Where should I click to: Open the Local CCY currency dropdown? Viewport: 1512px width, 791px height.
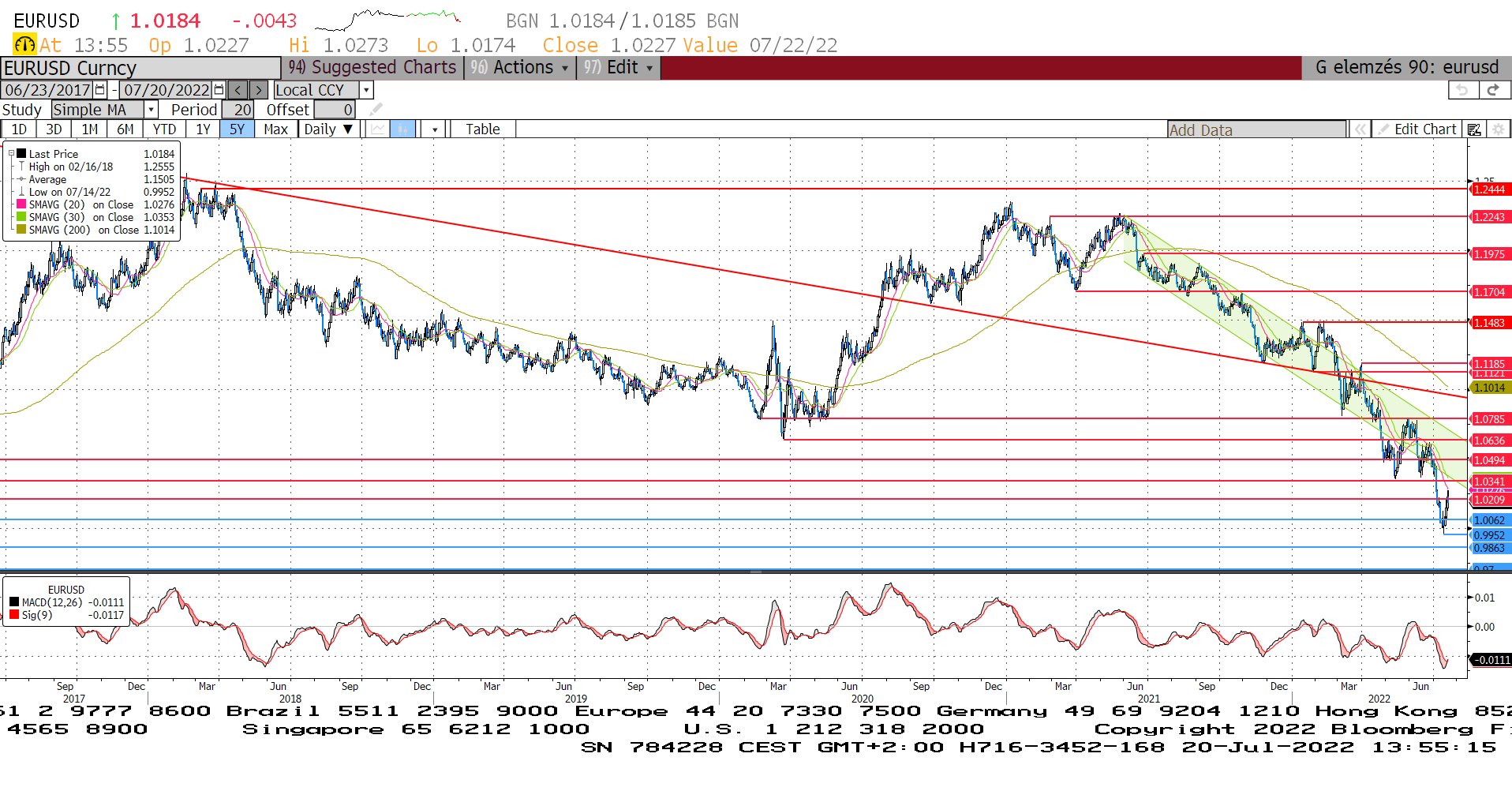pos(366,90)
